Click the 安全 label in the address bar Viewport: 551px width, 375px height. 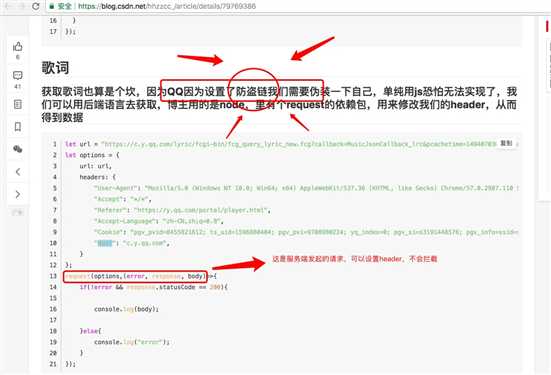point(64,6)
